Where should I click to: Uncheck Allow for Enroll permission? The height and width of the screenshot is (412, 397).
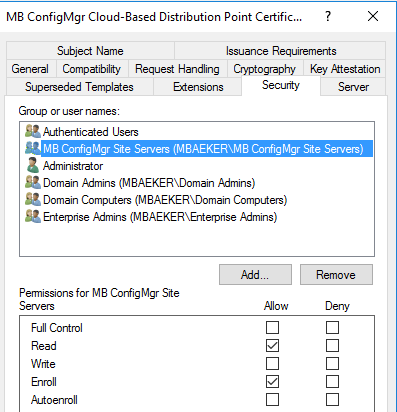click(272, 382)
